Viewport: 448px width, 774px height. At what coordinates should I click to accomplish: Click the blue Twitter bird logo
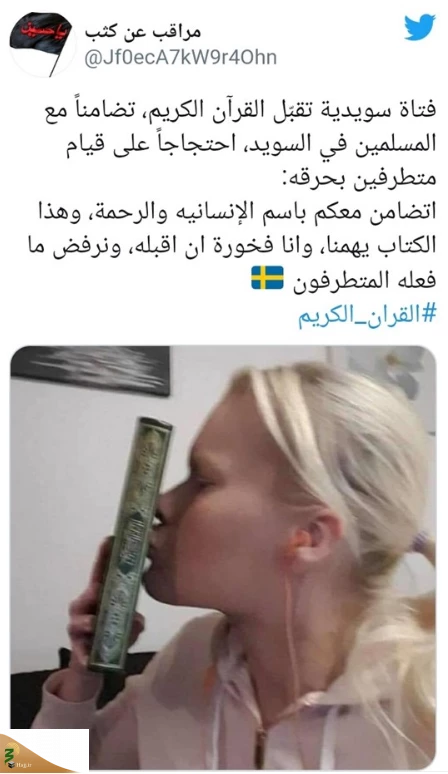[420, 27]
